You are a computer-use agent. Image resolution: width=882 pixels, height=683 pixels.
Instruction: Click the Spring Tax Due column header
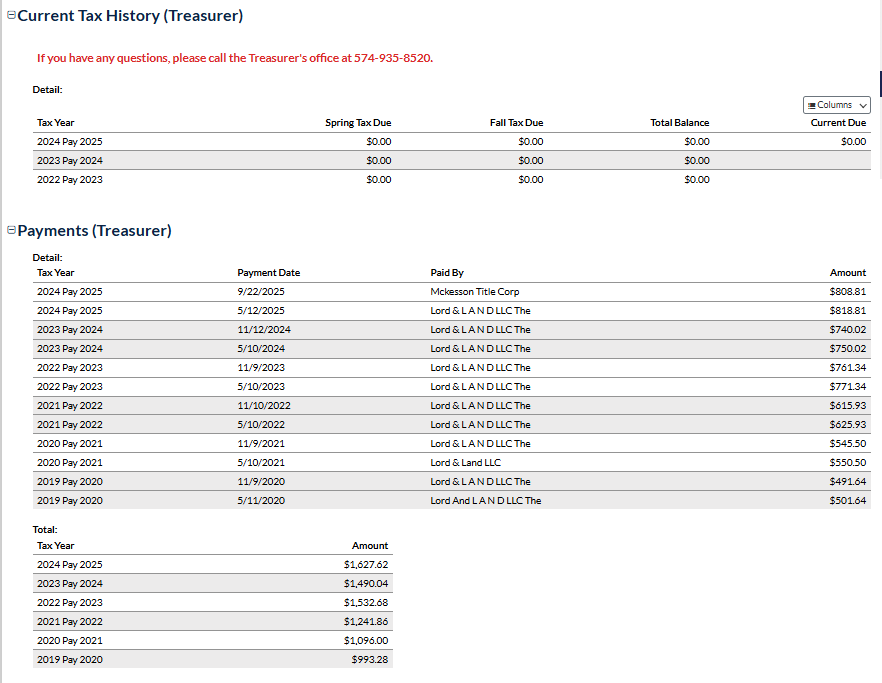[x=358, y=123]
